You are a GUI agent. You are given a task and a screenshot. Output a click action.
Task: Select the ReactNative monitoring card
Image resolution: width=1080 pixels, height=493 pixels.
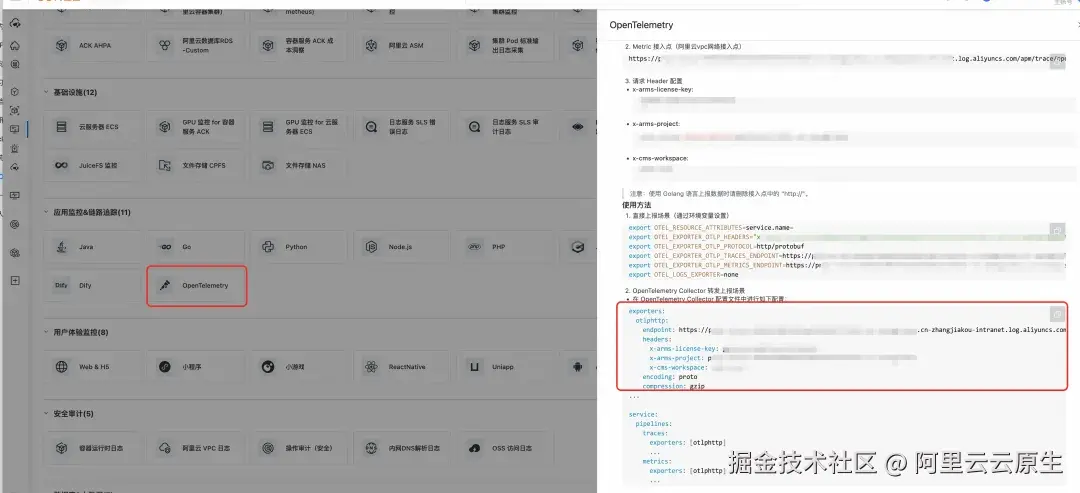pyautogui.click(x=402, y=367)
